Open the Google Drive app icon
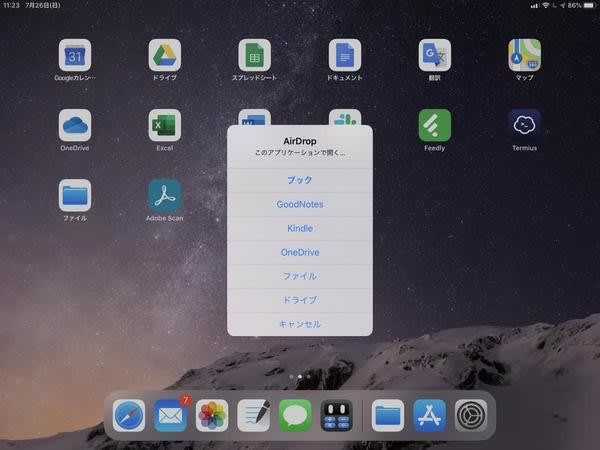The height and width of the screenshot is (450, 600). [165, 55]
